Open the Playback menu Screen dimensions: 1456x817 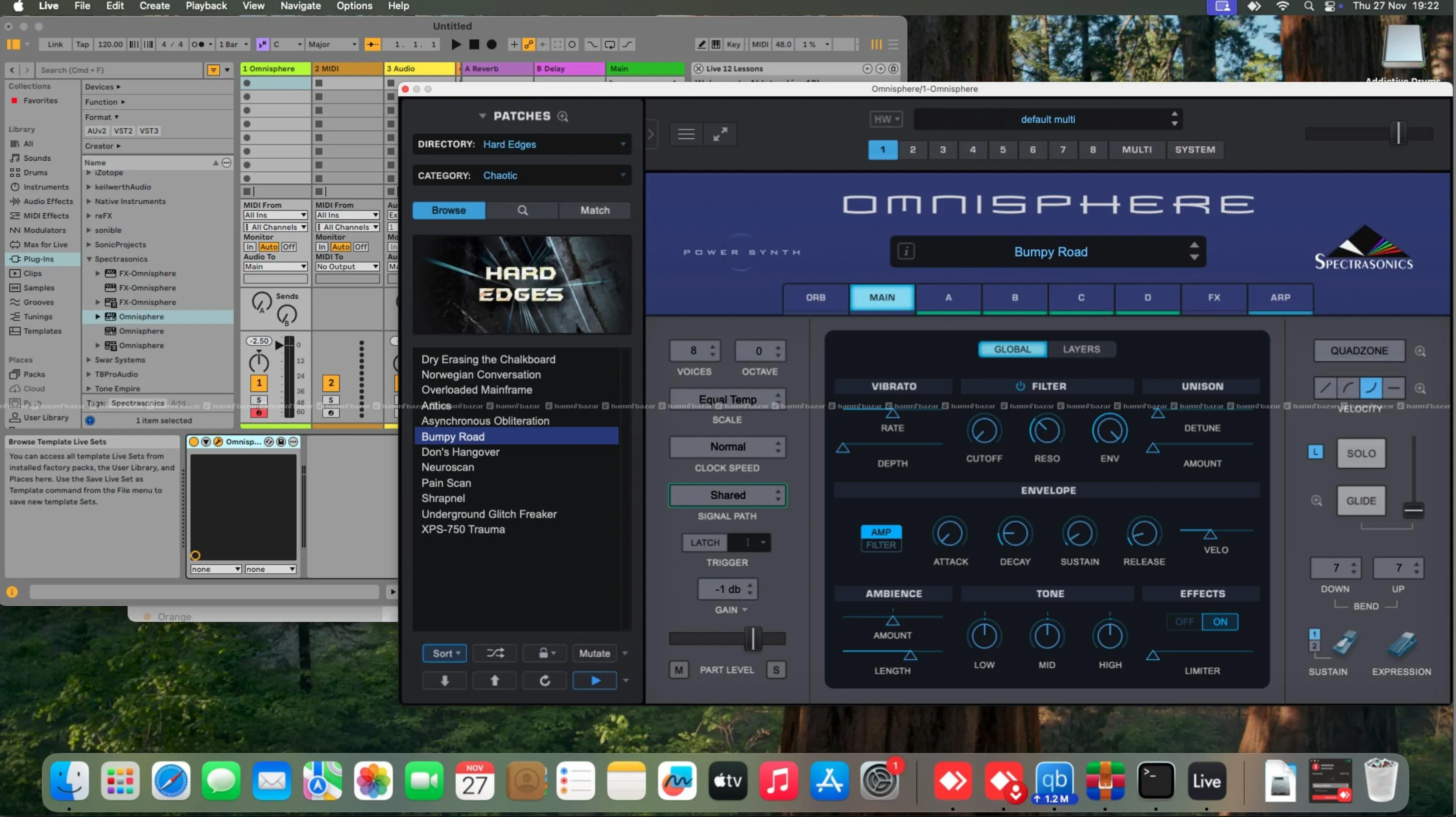coord(206,6)
